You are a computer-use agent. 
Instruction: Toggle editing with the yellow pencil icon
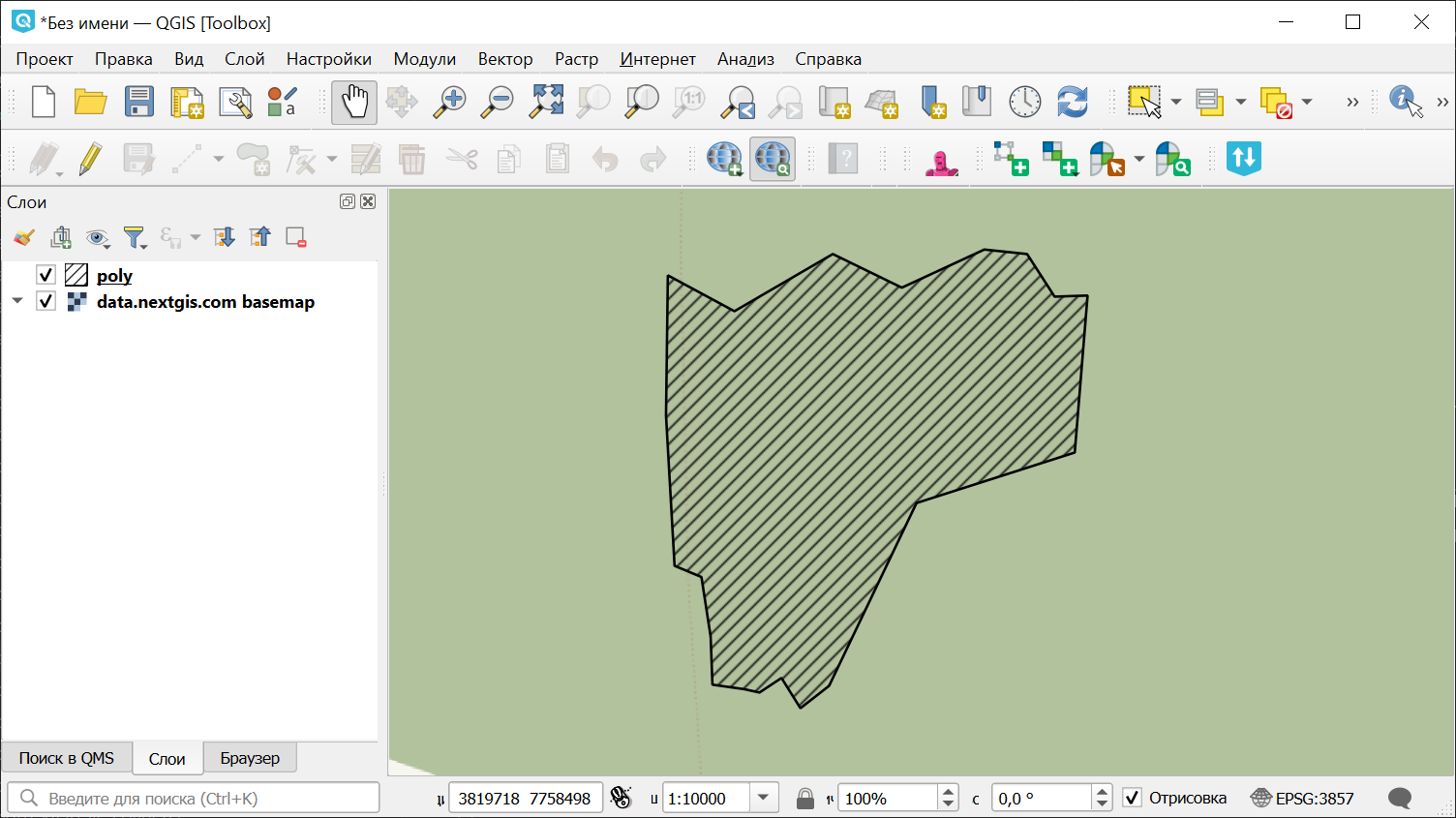point(91,159)
